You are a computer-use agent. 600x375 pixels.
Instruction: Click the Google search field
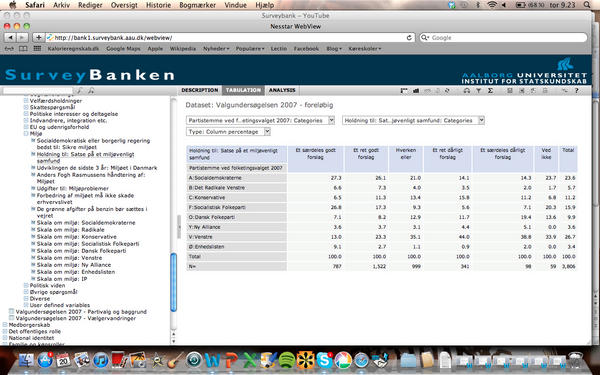503,38
